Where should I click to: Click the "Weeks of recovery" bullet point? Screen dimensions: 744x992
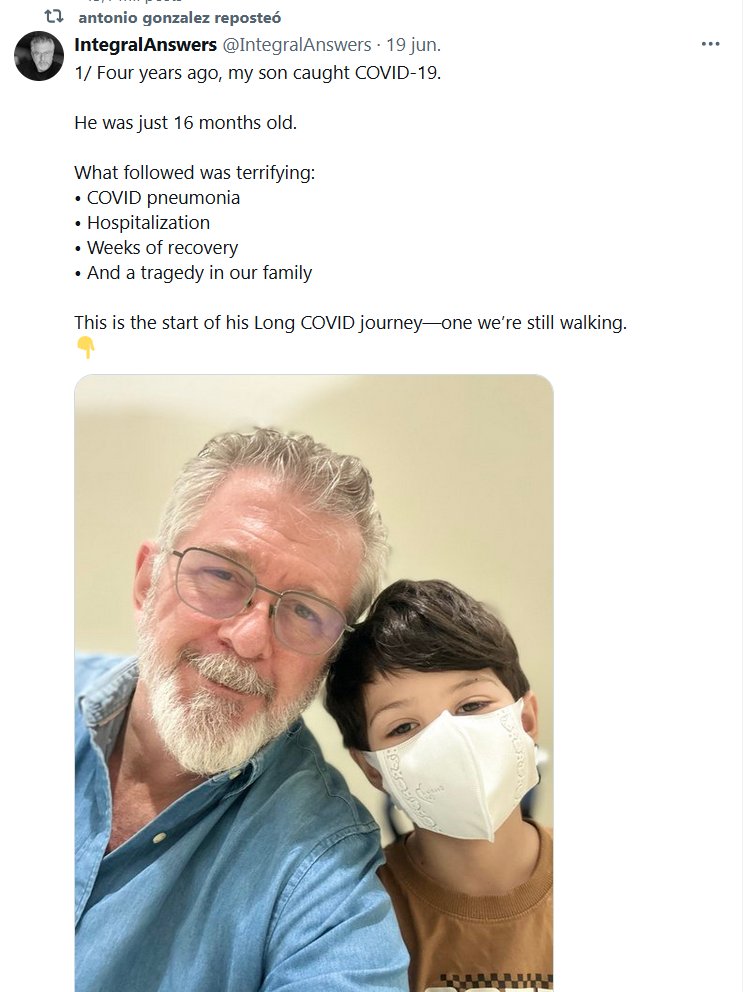coord(162,248)
